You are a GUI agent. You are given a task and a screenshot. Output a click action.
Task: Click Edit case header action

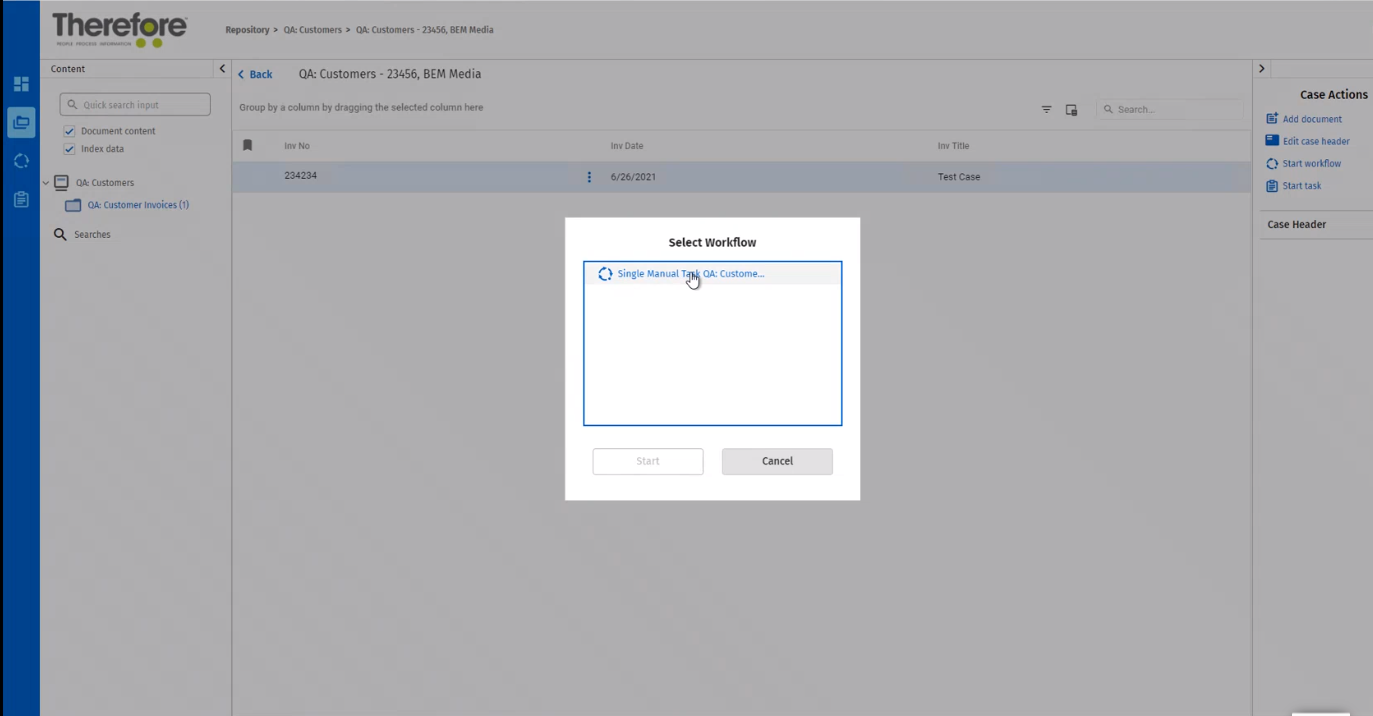1315,141
